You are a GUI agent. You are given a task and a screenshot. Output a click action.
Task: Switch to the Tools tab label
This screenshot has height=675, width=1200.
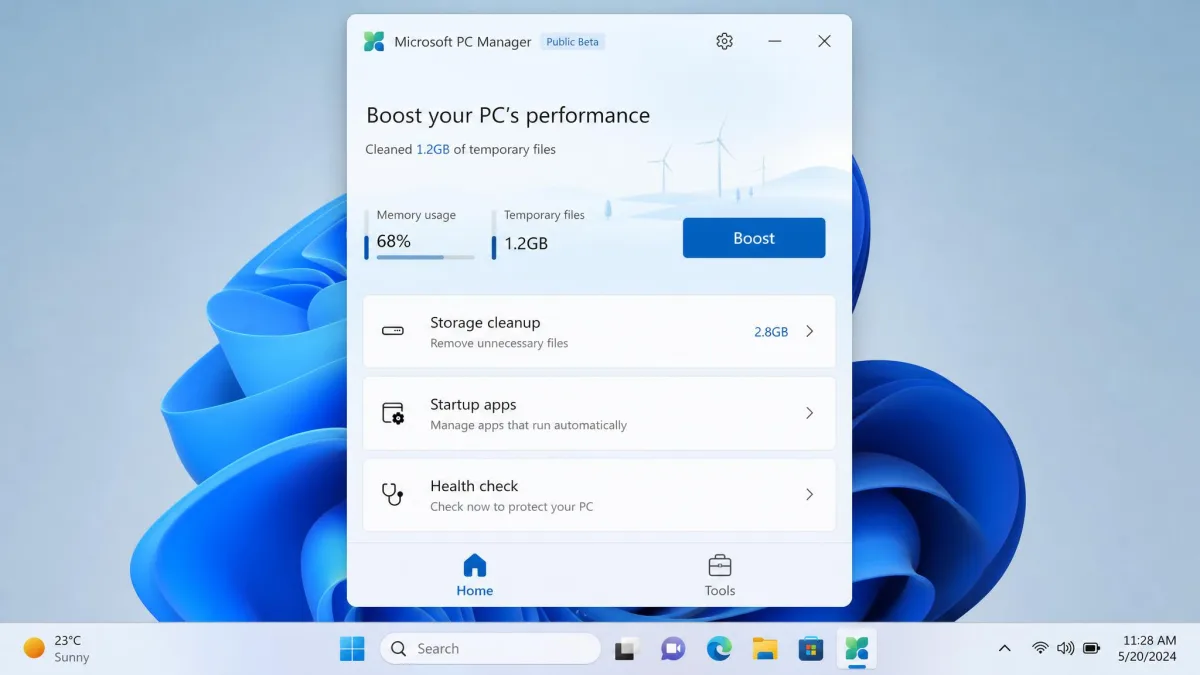tap(720, 590)
